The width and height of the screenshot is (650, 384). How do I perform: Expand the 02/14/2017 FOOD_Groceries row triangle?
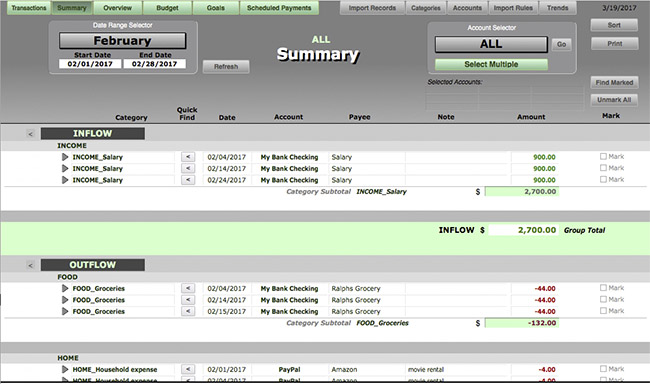click(65, 300)
